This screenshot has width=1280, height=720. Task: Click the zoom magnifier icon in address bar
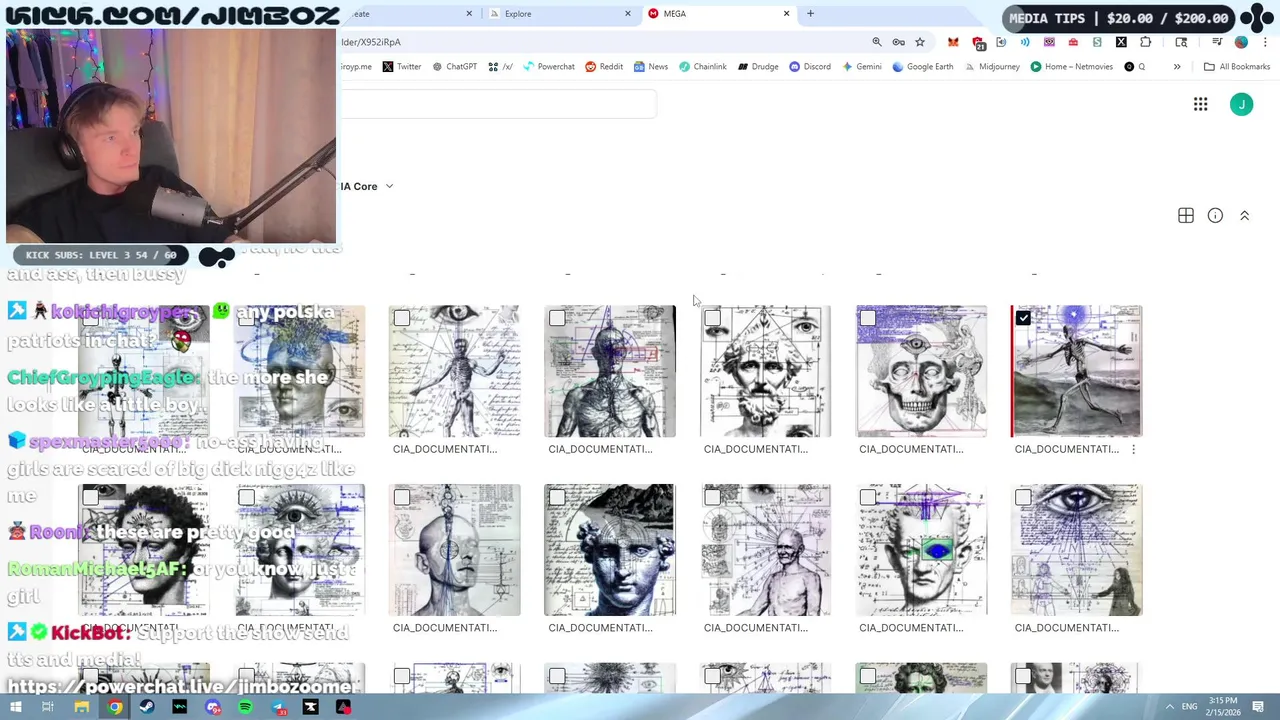coord(877,42)
